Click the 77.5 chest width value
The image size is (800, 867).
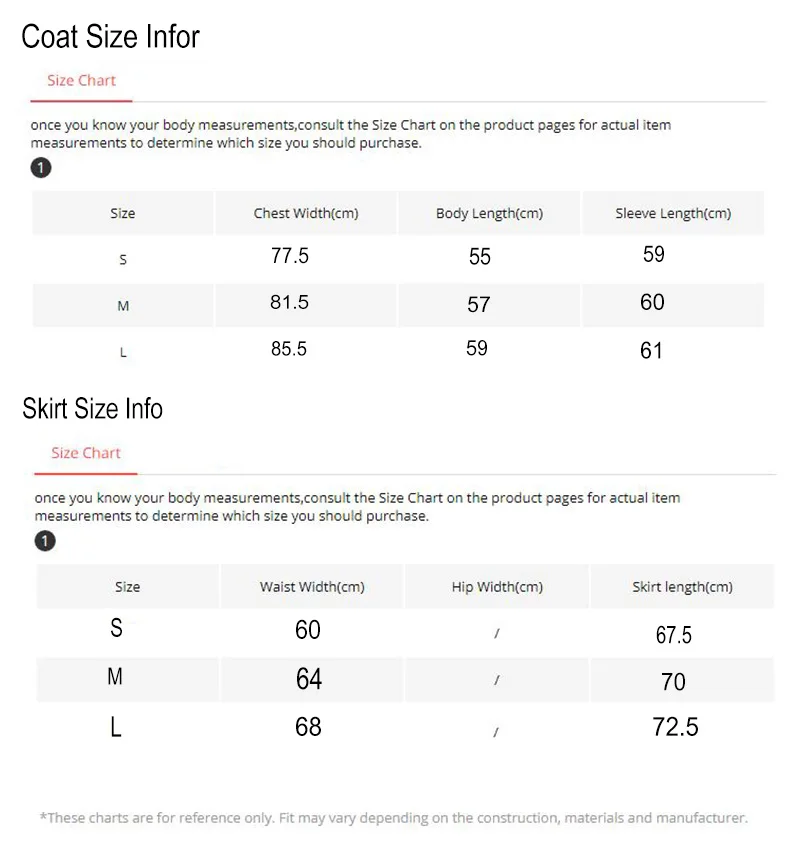(290, 255)
